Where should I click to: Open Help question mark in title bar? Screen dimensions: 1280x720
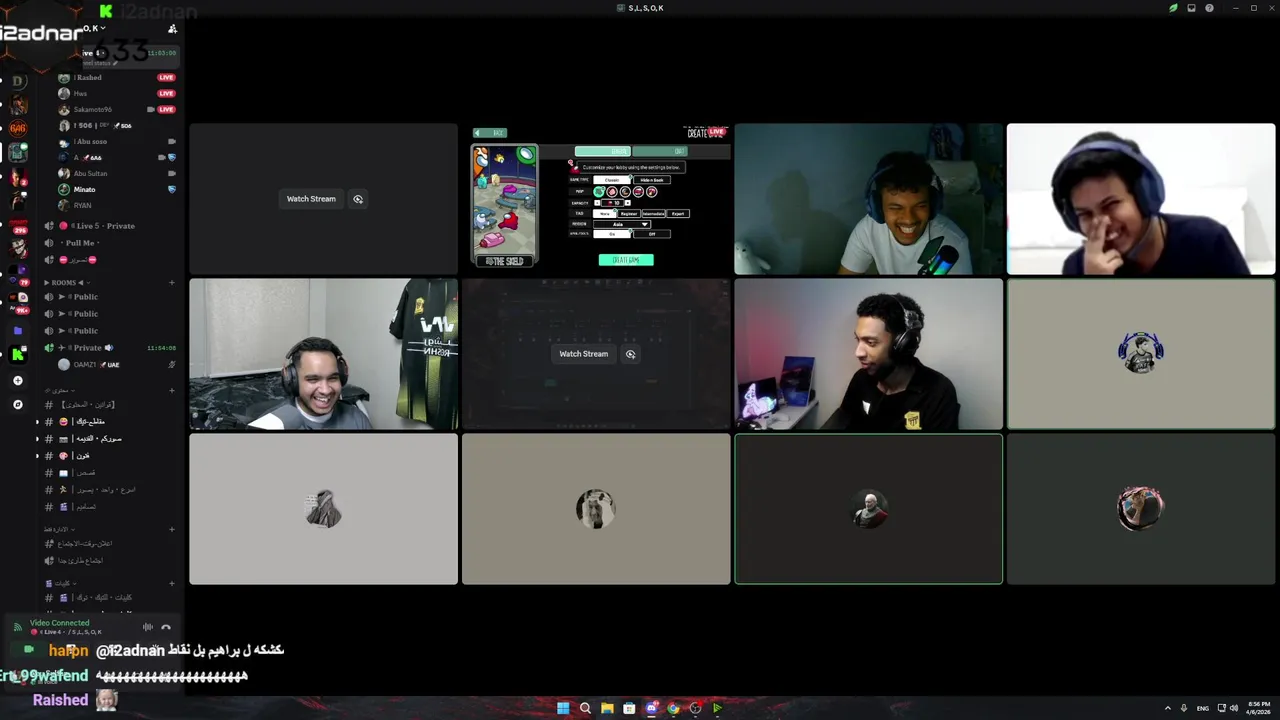point(1209,8)
